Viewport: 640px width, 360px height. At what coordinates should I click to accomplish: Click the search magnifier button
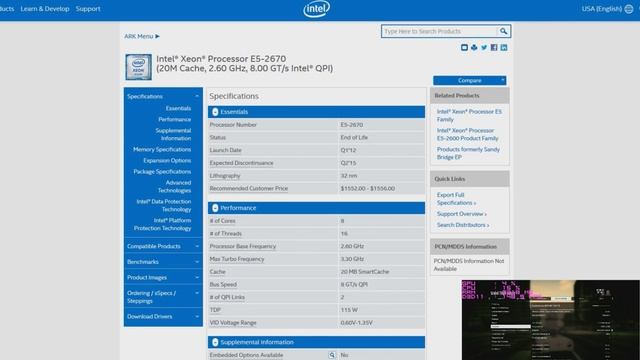(503, 31)
